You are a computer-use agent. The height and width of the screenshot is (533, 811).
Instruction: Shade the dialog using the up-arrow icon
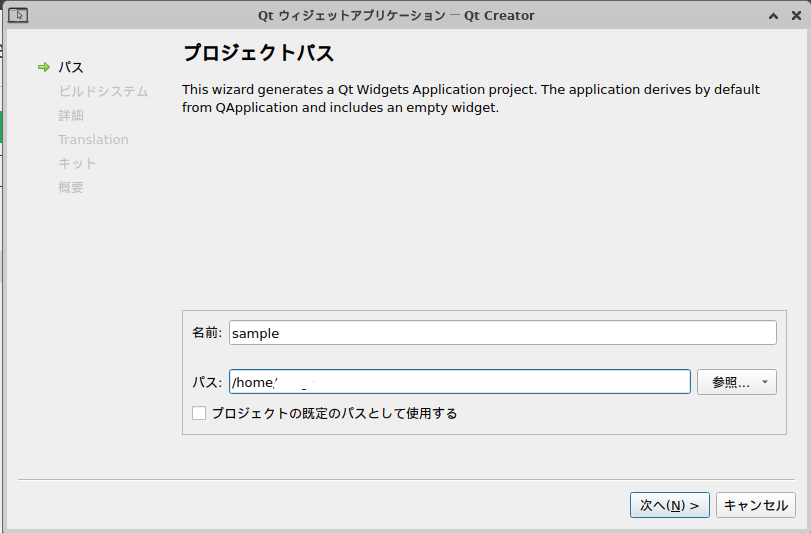pyautogui.click(x=773, y=16)
